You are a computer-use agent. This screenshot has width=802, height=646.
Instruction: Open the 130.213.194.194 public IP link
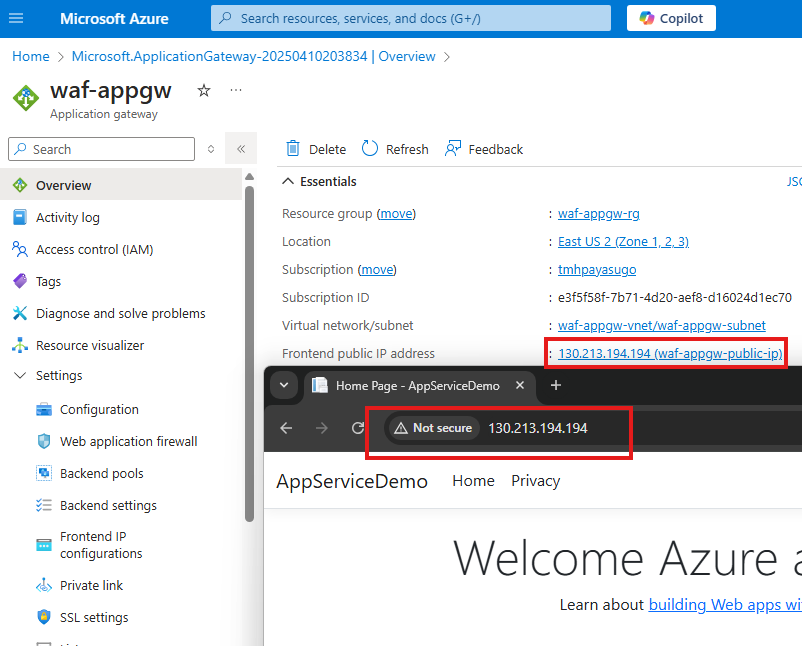point(670,353)
